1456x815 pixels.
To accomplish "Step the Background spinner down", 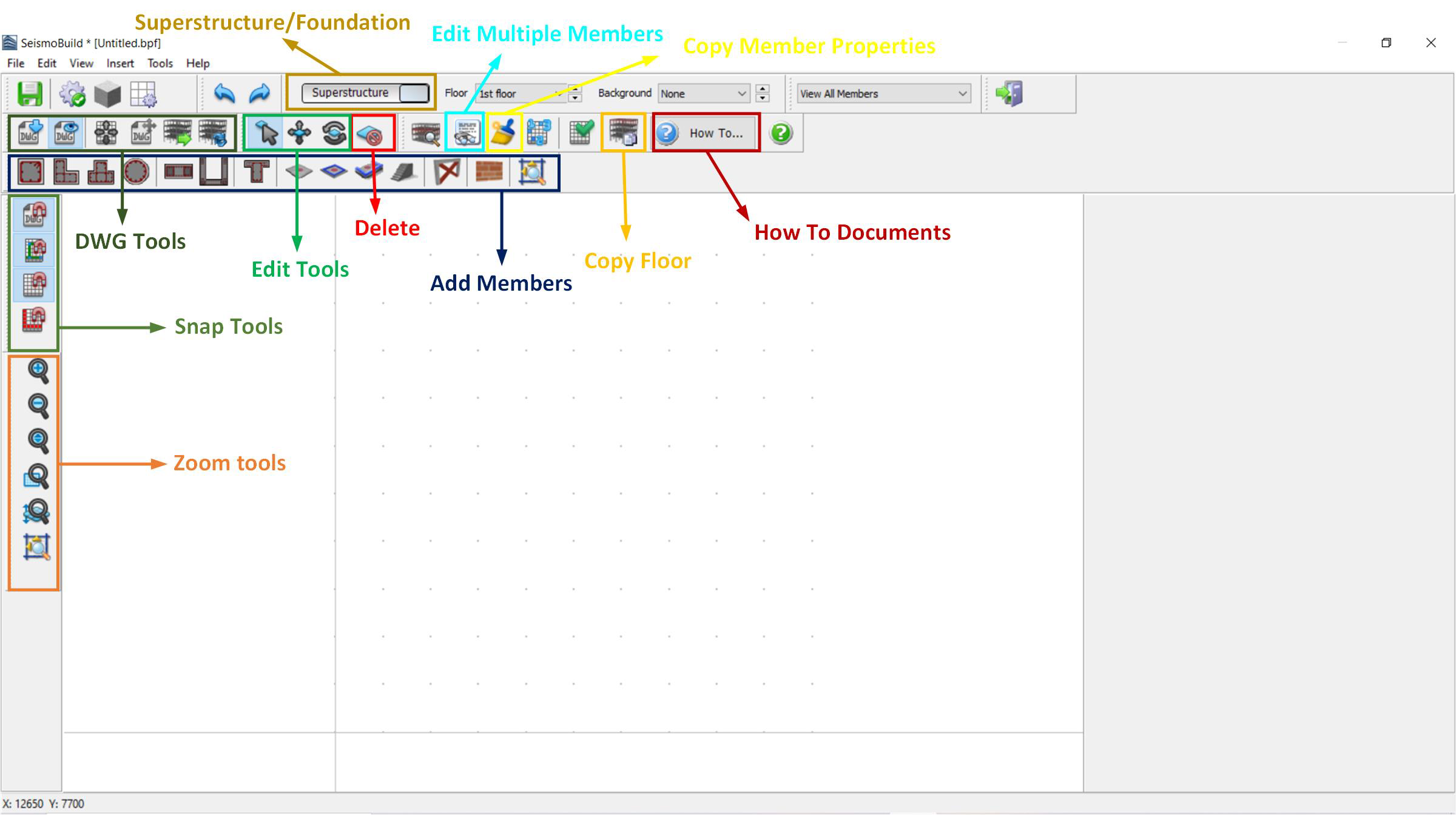I will click(763, 98).
